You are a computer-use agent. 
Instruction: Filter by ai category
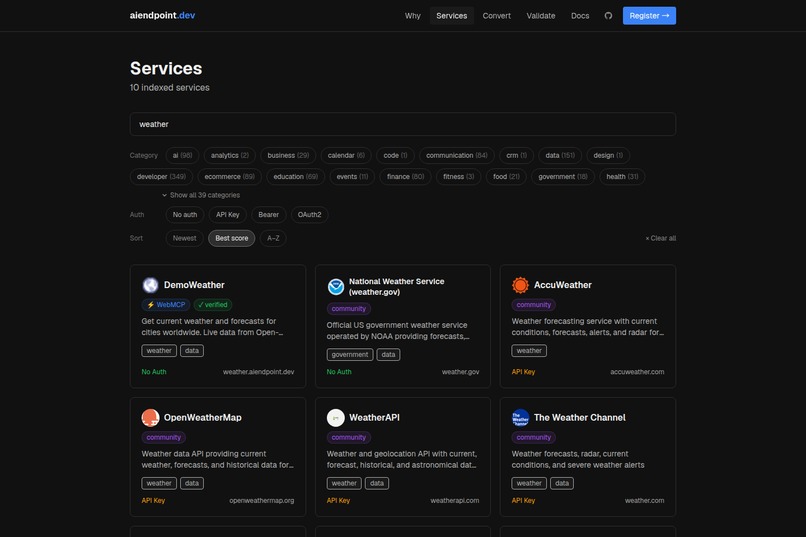[182, 155]
